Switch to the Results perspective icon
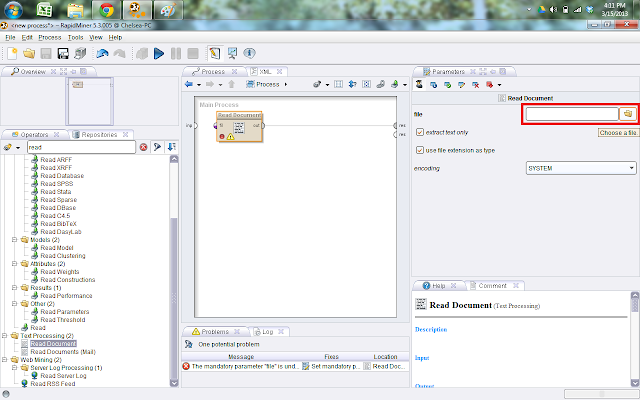Screen dimensions: 640x400 pos(232,53)
